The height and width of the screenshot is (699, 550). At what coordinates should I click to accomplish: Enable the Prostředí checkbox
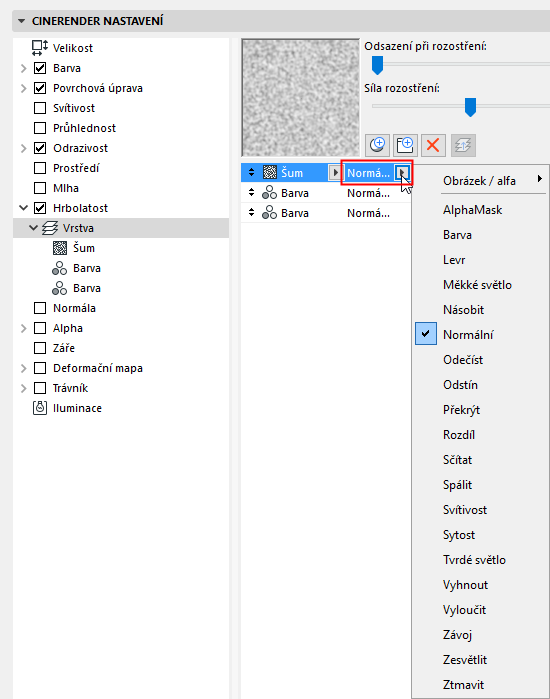coord(40,168)
